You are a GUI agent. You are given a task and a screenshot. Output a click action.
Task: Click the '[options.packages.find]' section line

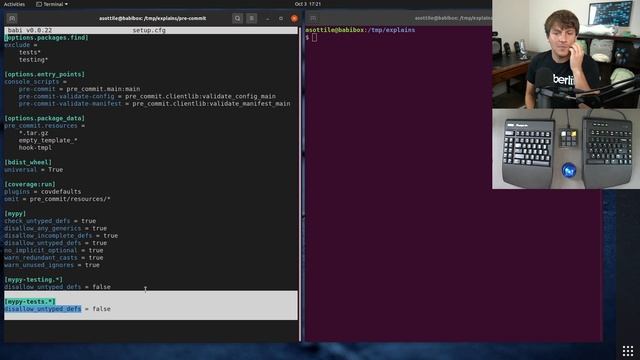[x=46, y=38]
